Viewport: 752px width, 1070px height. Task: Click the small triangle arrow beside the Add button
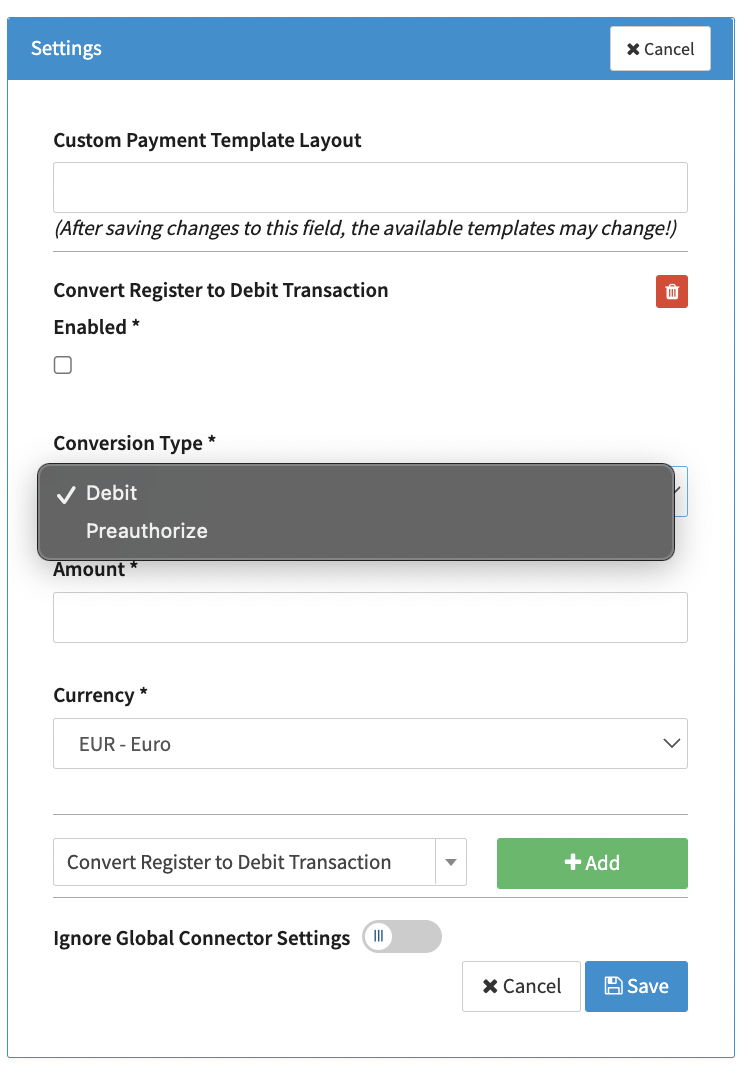(451, 862)
